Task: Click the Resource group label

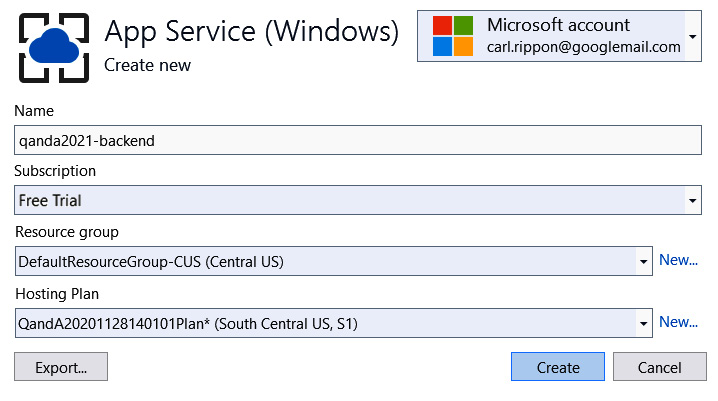Action: 67,232
